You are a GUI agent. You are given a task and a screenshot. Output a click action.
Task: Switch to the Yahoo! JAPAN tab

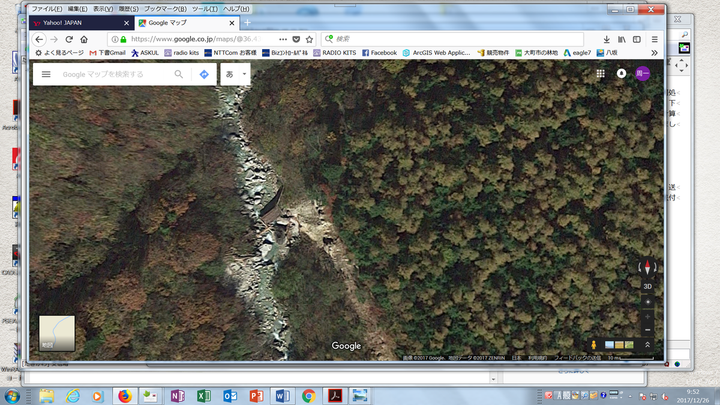pos(78,22)
